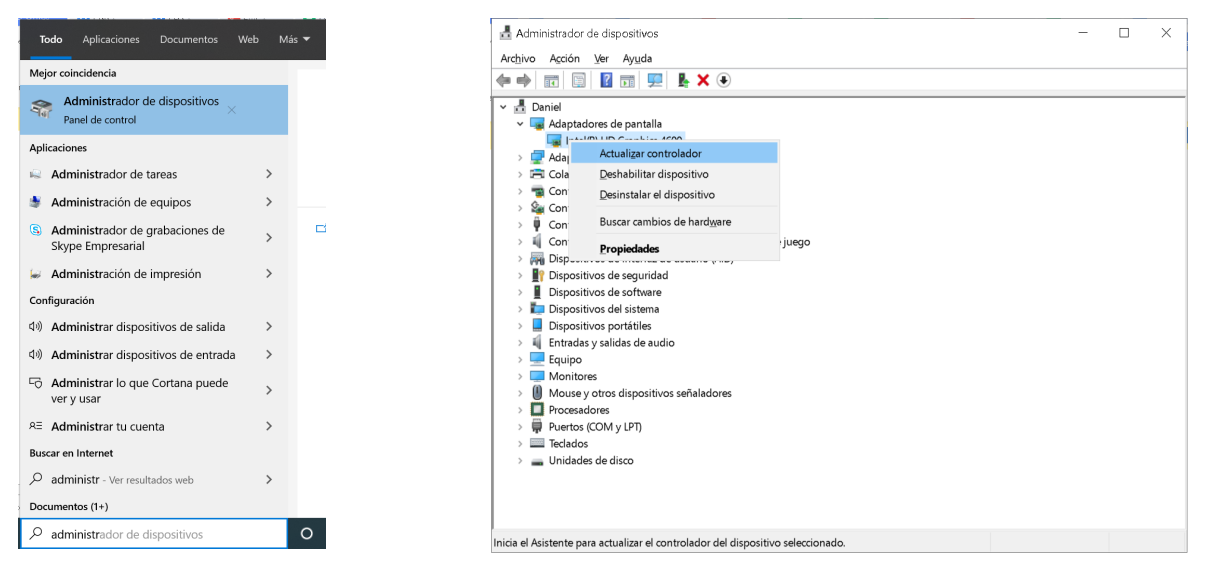Expand the Dispositivos de seguridad node
The height and width of the screenshot is (565, 1213).
520,275
